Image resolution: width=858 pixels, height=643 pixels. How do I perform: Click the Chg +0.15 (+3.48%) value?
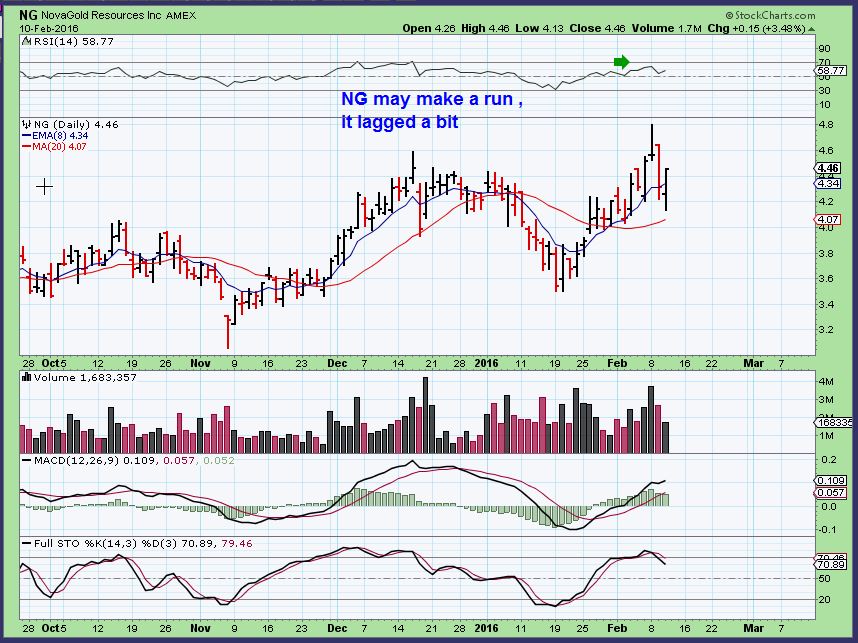point(756,28)
